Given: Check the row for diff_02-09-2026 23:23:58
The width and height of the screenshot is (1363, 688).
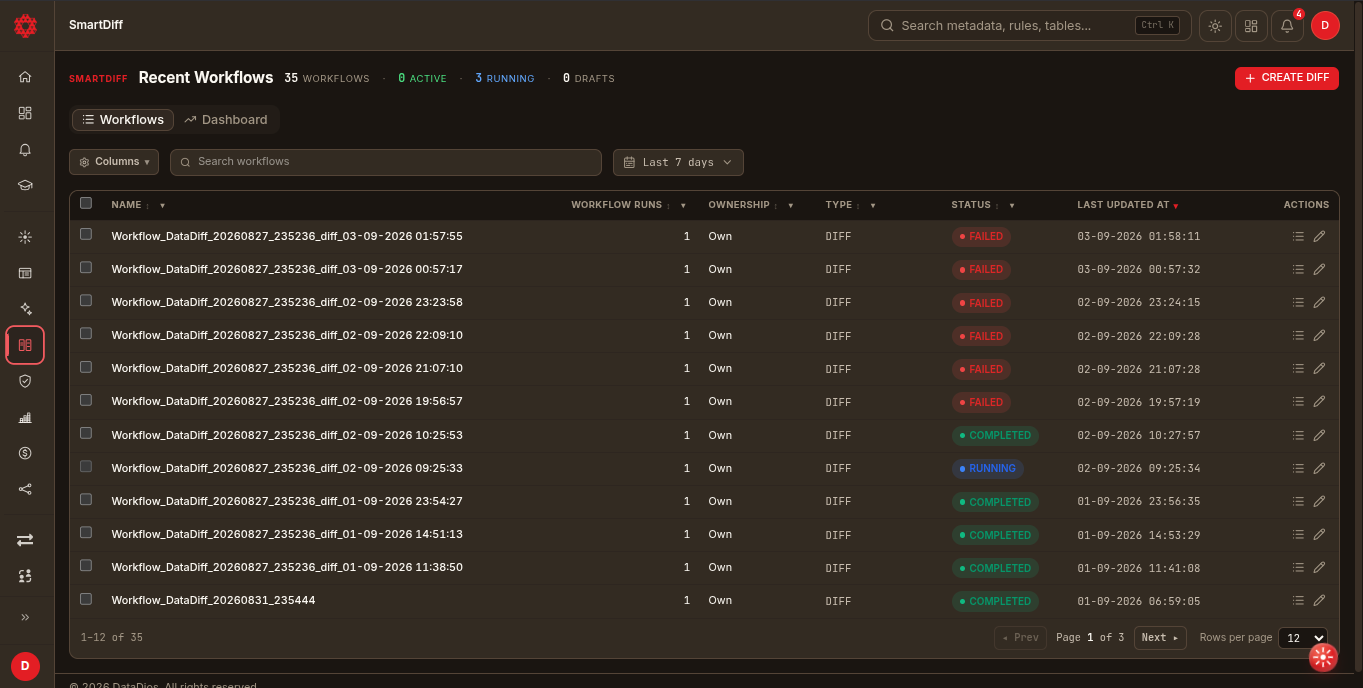Looking at the screenshot, I should 86,300.
